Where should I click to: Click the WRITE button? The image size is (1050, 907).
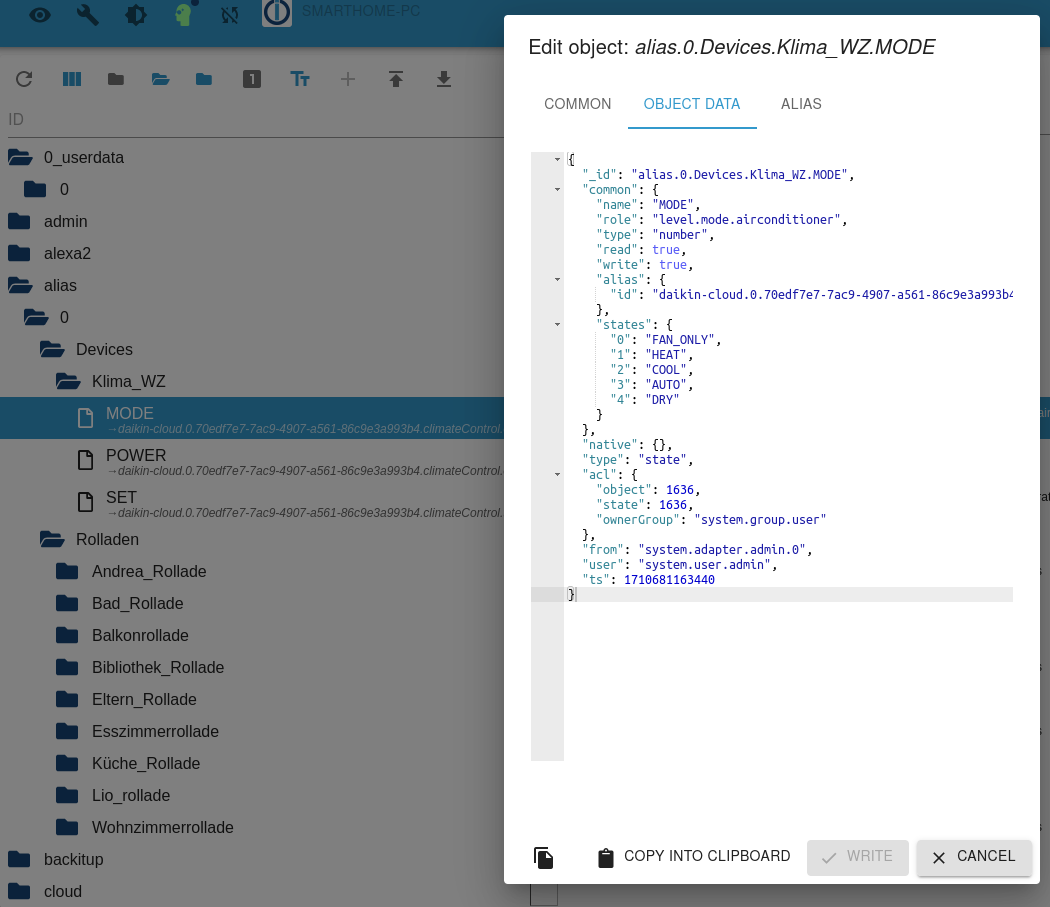point(857,857)
